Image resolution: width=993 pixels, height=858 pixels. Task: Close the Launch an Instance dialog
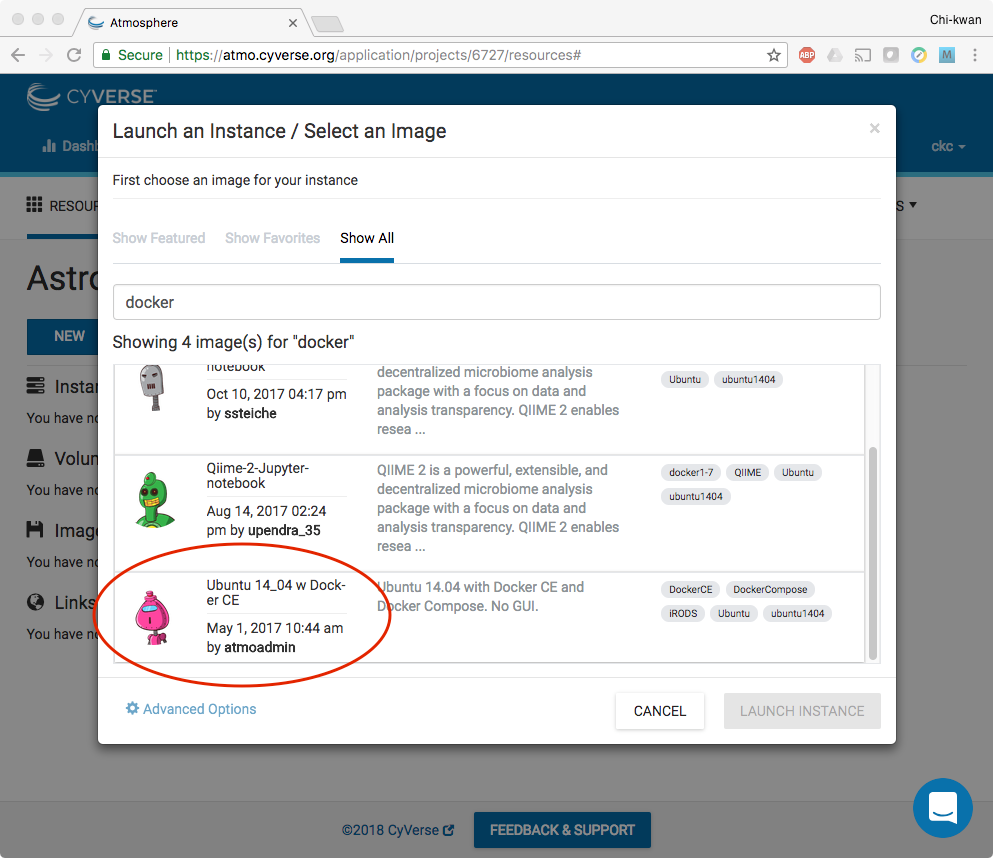875,129
